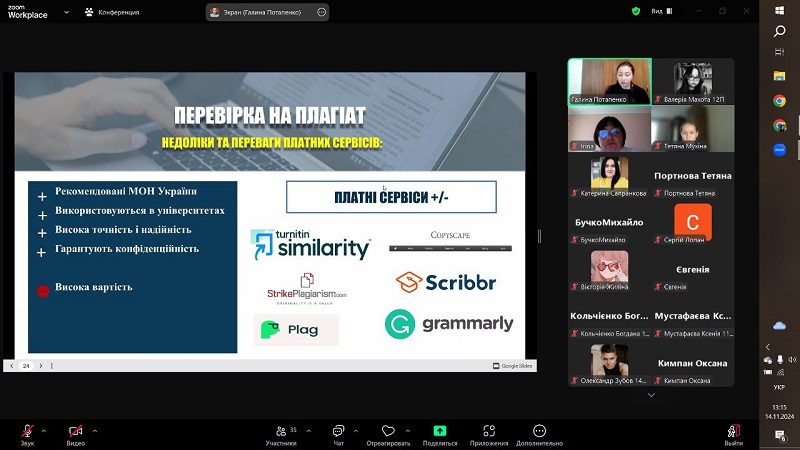Open notification center icon
The width and height of the screenshot is (800, 450).
(780, 435)
